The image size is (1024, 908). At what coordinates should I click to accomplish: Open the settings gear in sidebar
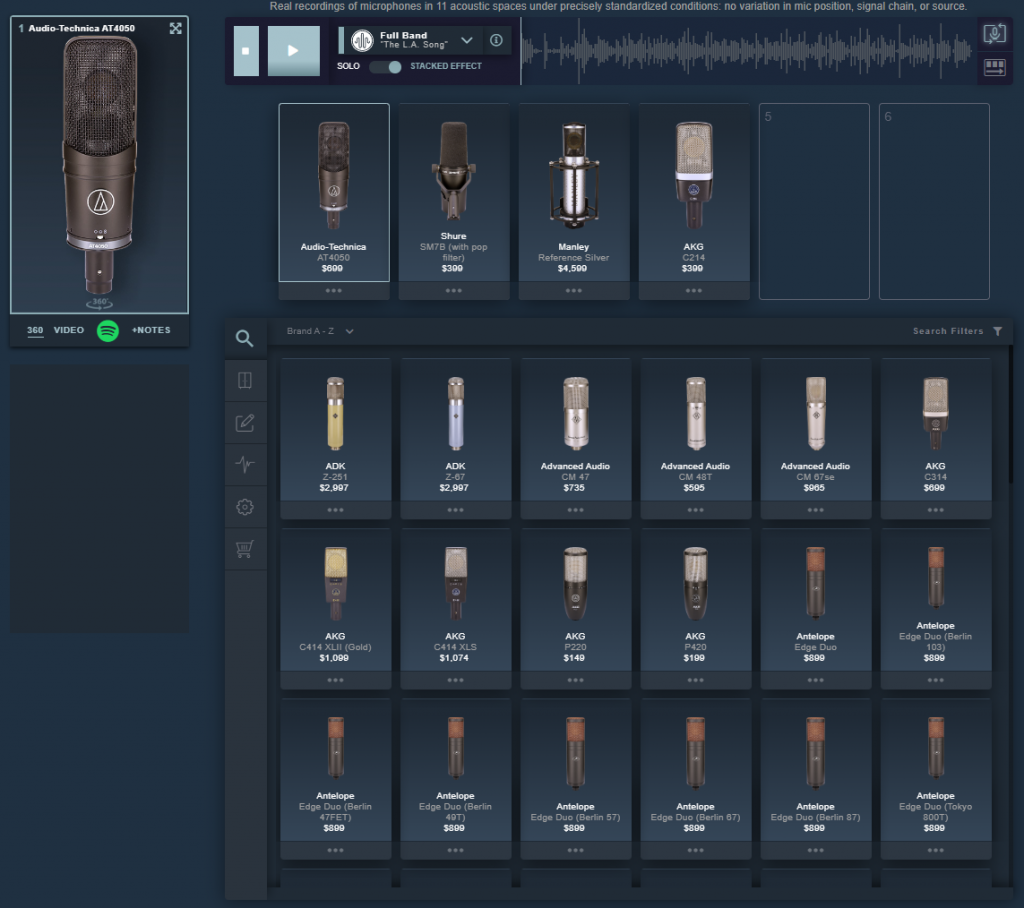pos(245,507)
